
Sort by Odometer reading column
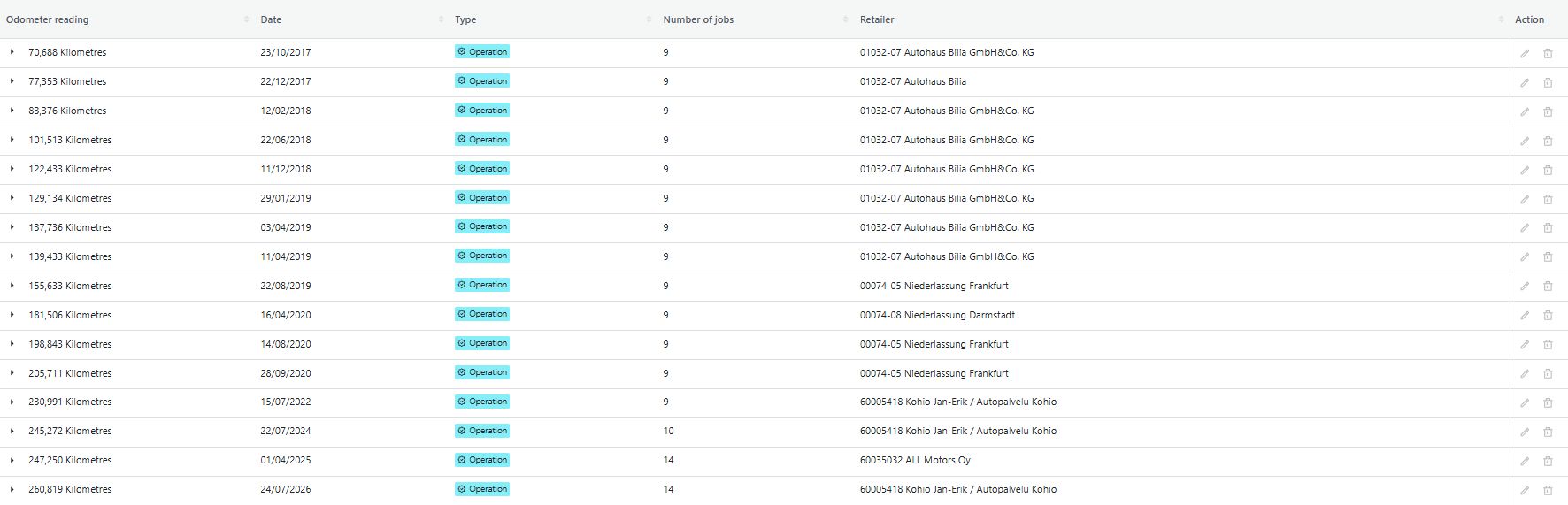click(x=247, y=19)
